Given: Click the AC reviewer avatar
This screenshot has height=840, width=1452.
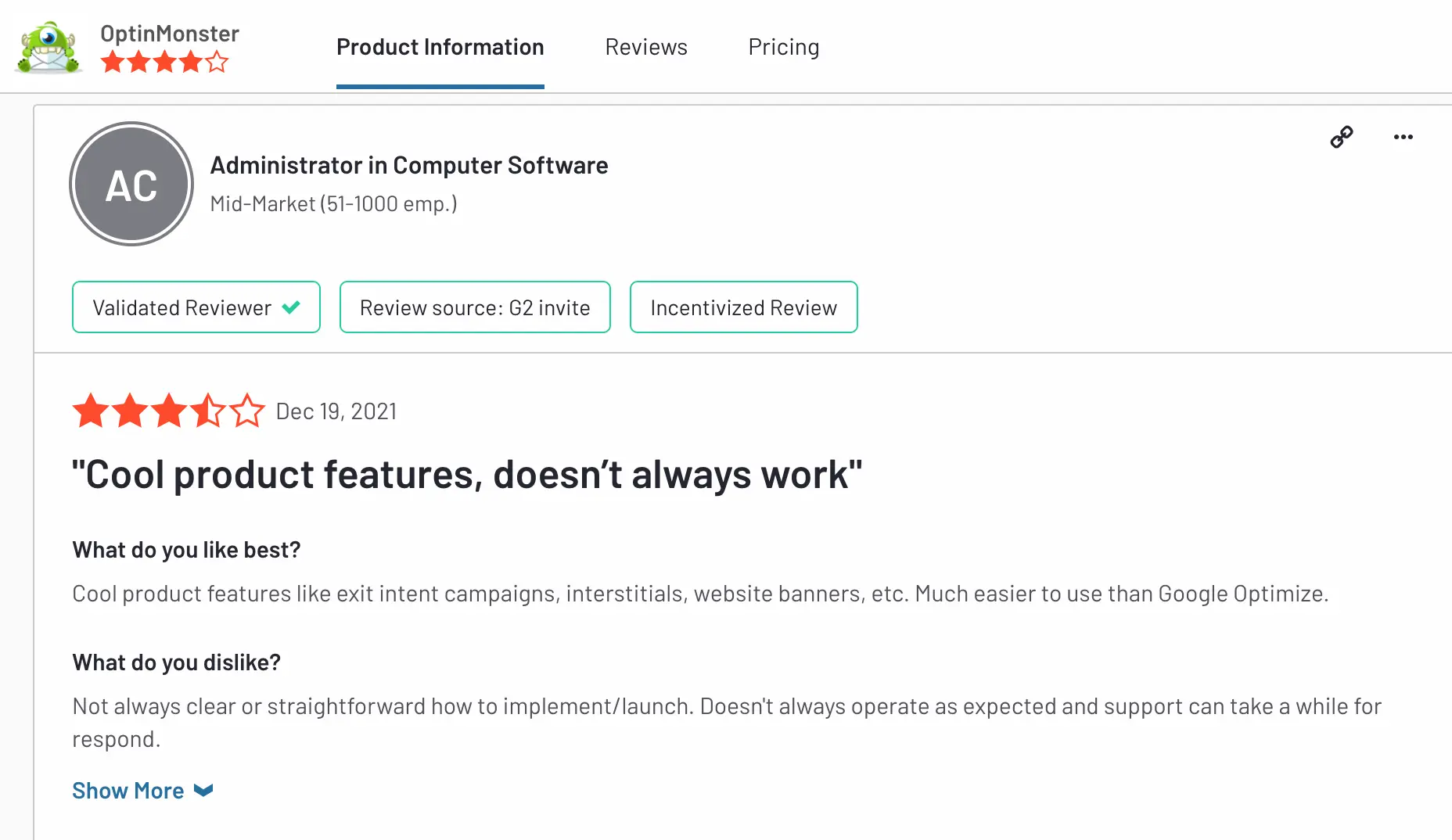Looking at the screenshot, I should click(131, 185).
